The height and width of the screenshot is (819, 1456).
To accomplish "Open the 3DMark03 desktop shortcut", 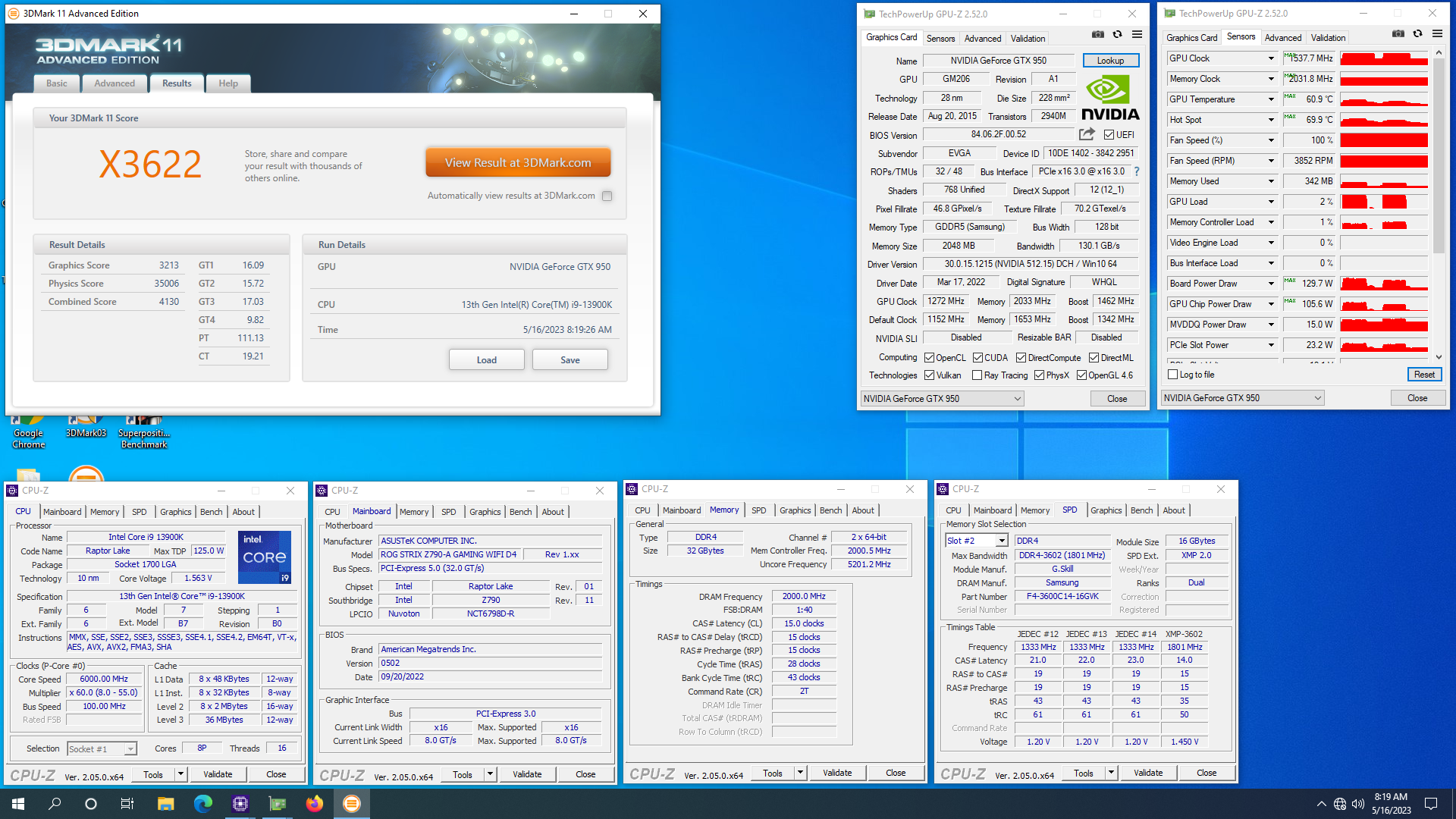I will click(x=86, y=427).
